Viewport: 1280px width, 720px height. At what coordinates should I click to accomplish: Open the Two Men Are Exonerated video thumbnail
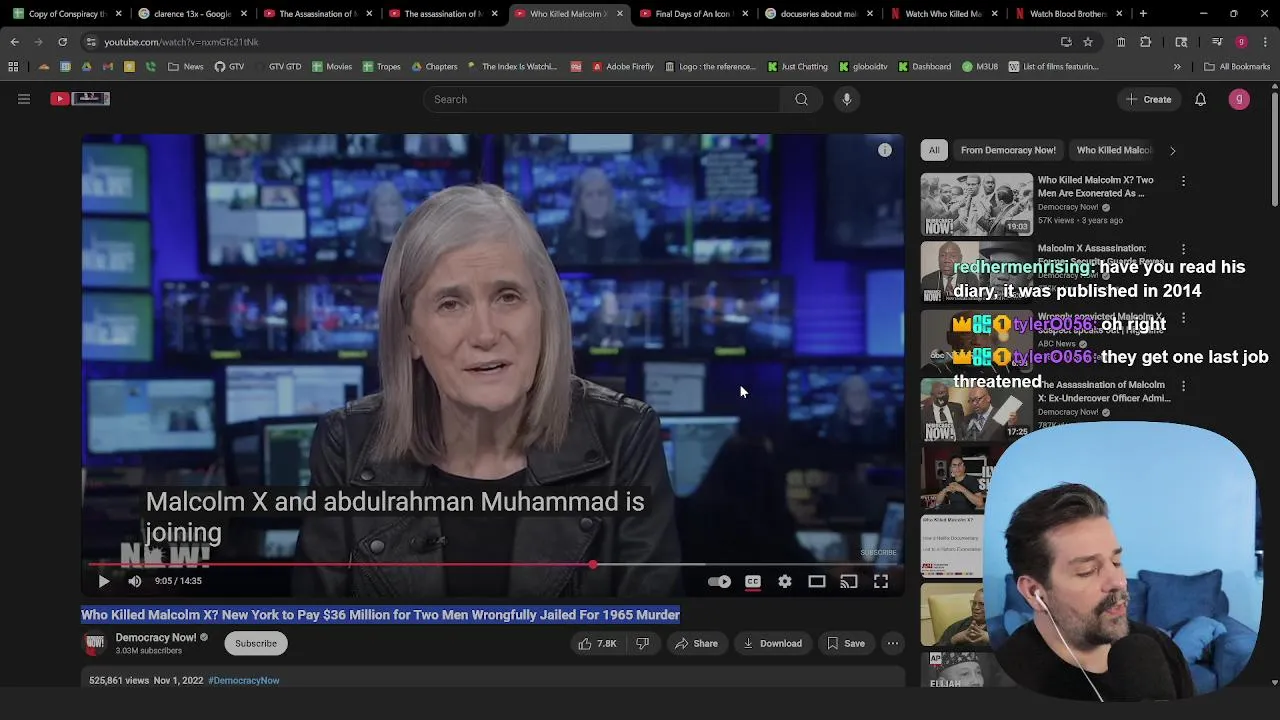[977, 204]
